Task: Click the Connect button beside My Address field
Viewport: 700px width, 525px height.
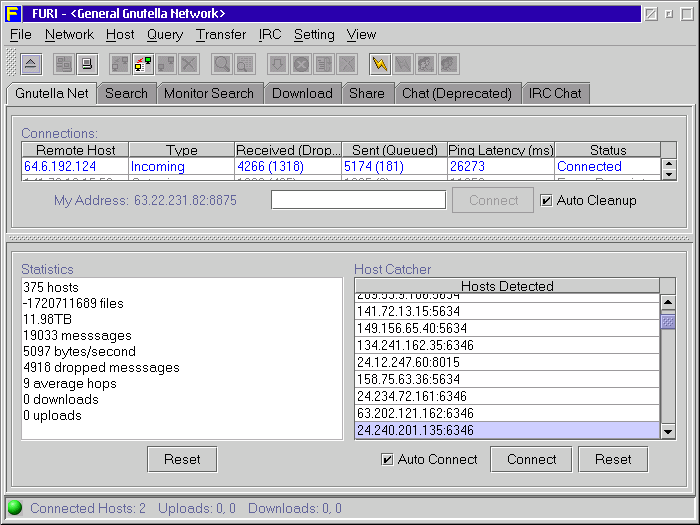Action: (x=493, y=200)
